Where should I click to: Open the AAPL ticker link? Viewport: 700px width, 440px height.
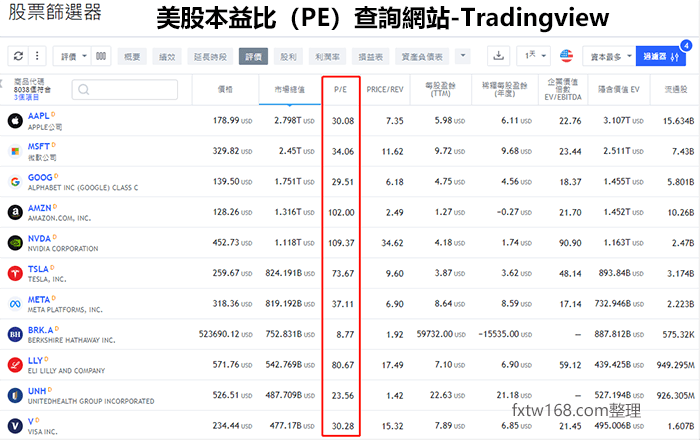[x=38, y=116]
